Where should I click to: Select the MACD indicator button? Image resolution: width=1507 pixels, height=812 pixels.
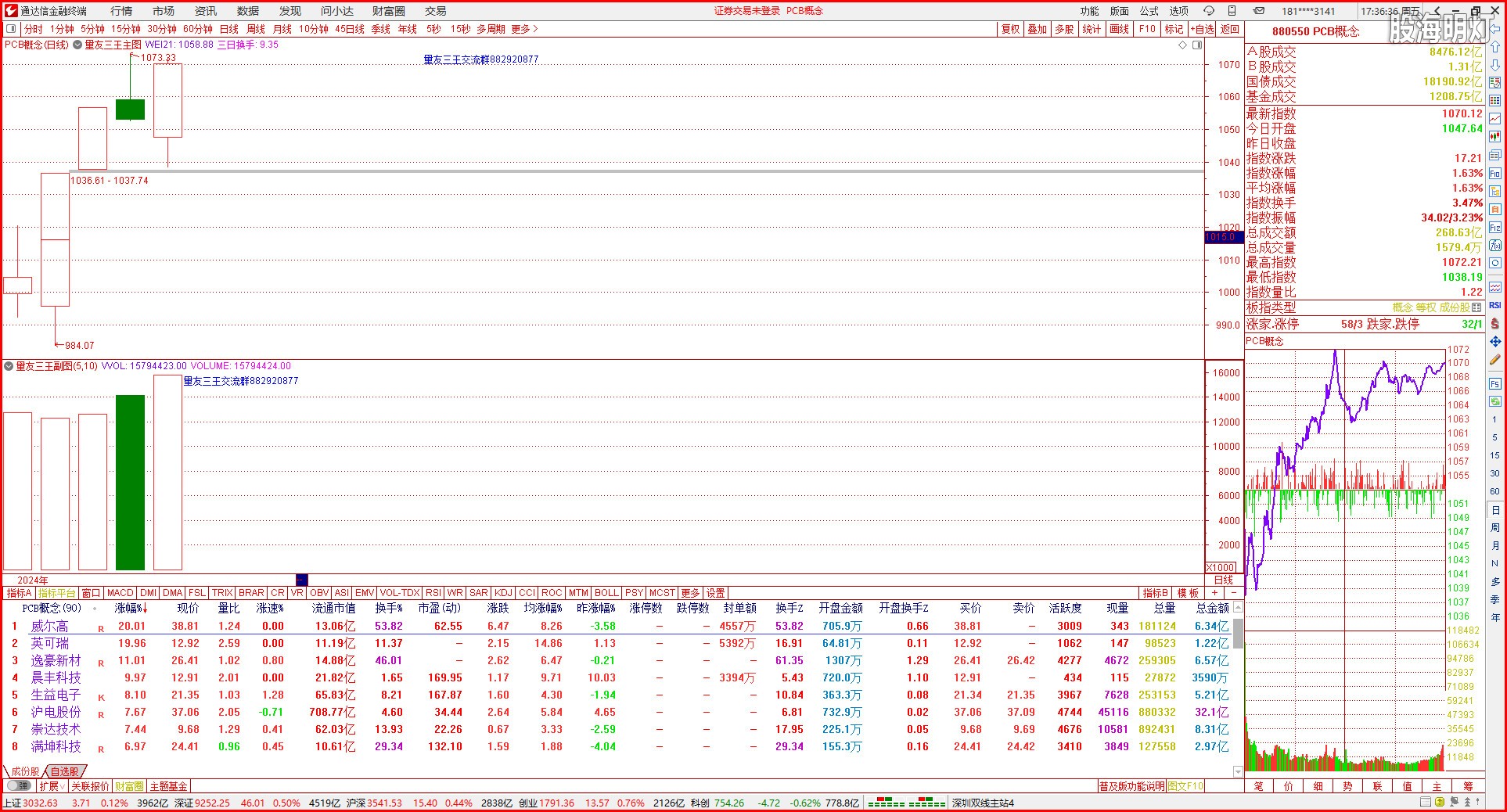coord(120,593)
